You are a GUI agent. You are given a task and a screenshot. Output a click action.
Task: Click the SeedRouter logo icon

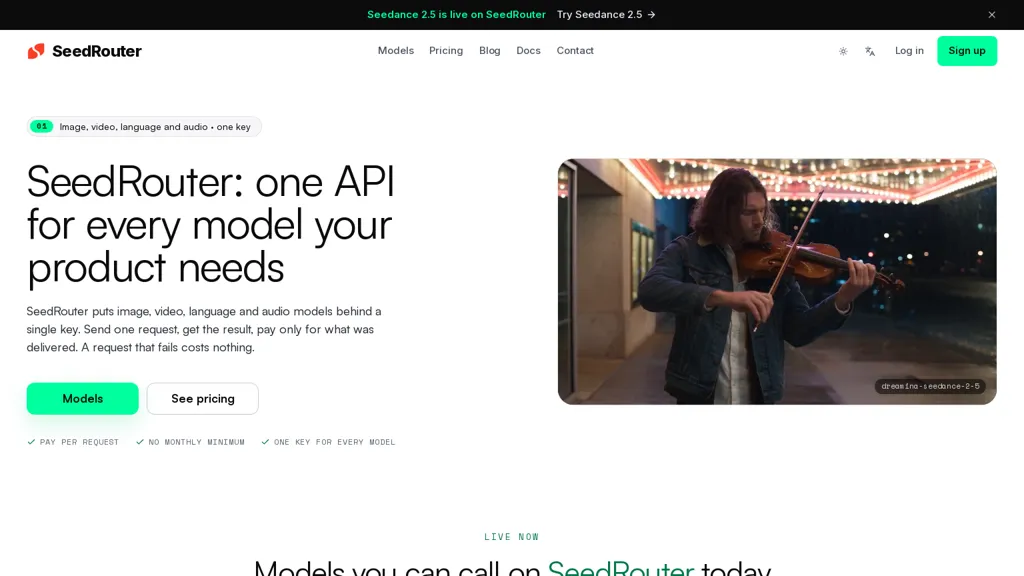[x=36, y=51]
